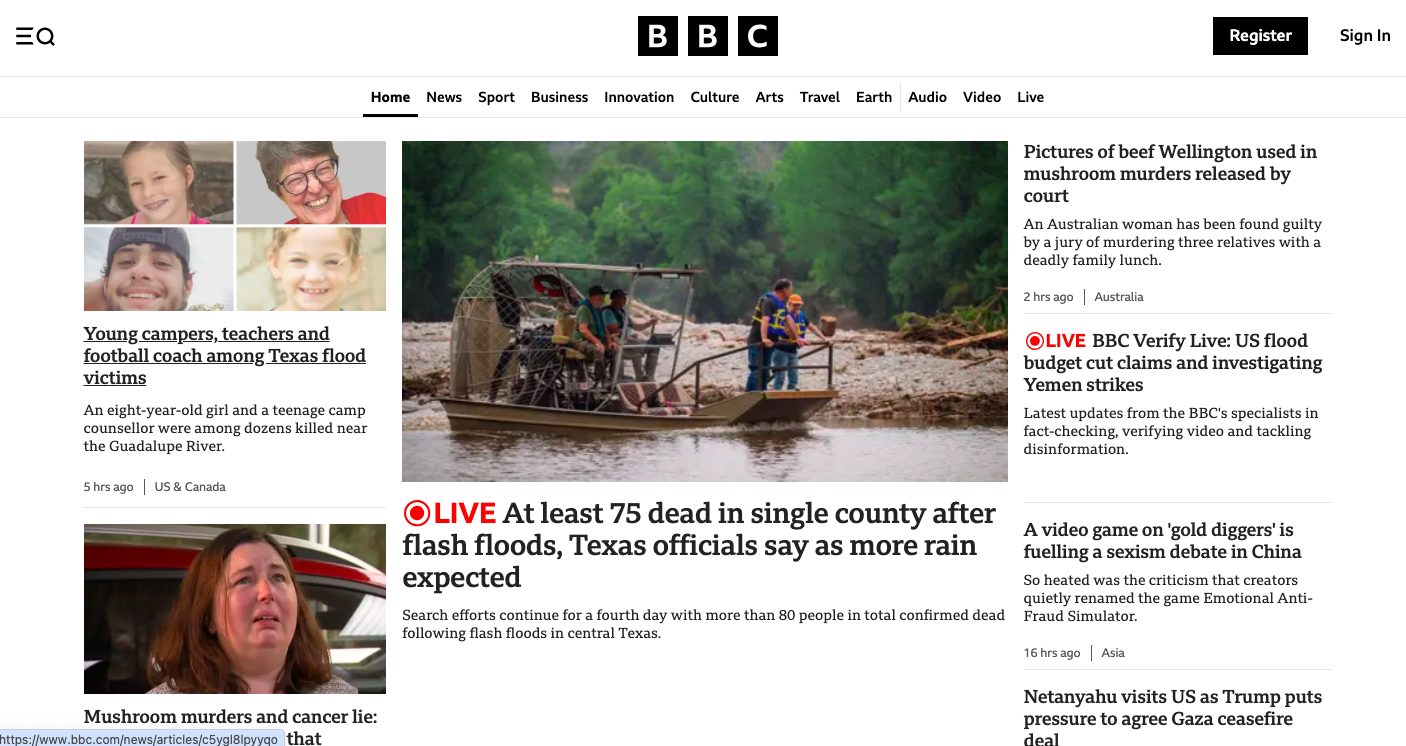Click the Register button
This screenshot has height=746, width=1406.
[1260, 36]
